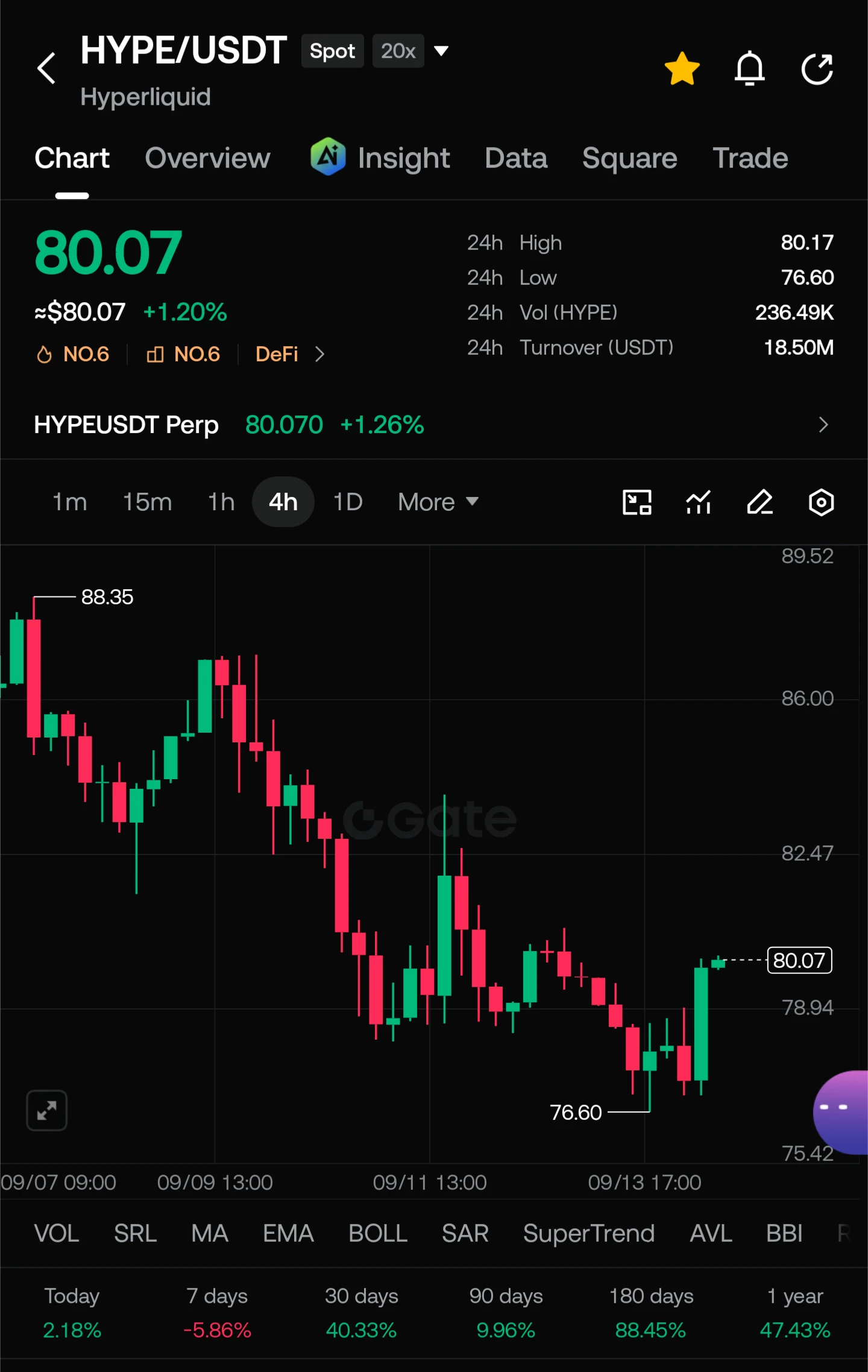Tap the current price tag 80.07 on chart

[x=799, y=960]
